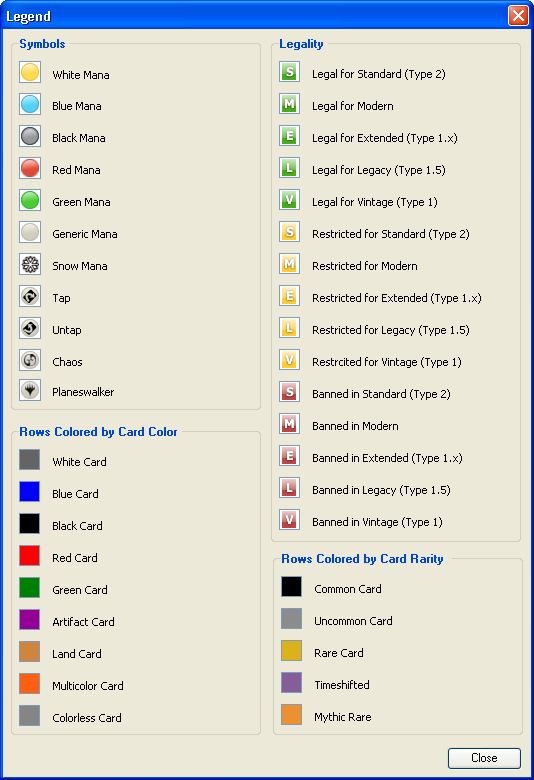Screen dimensions: 534x780
Task: Select the yellow Restricted for Modern icon
Action: pyautogui.click(x=289, y=264)
